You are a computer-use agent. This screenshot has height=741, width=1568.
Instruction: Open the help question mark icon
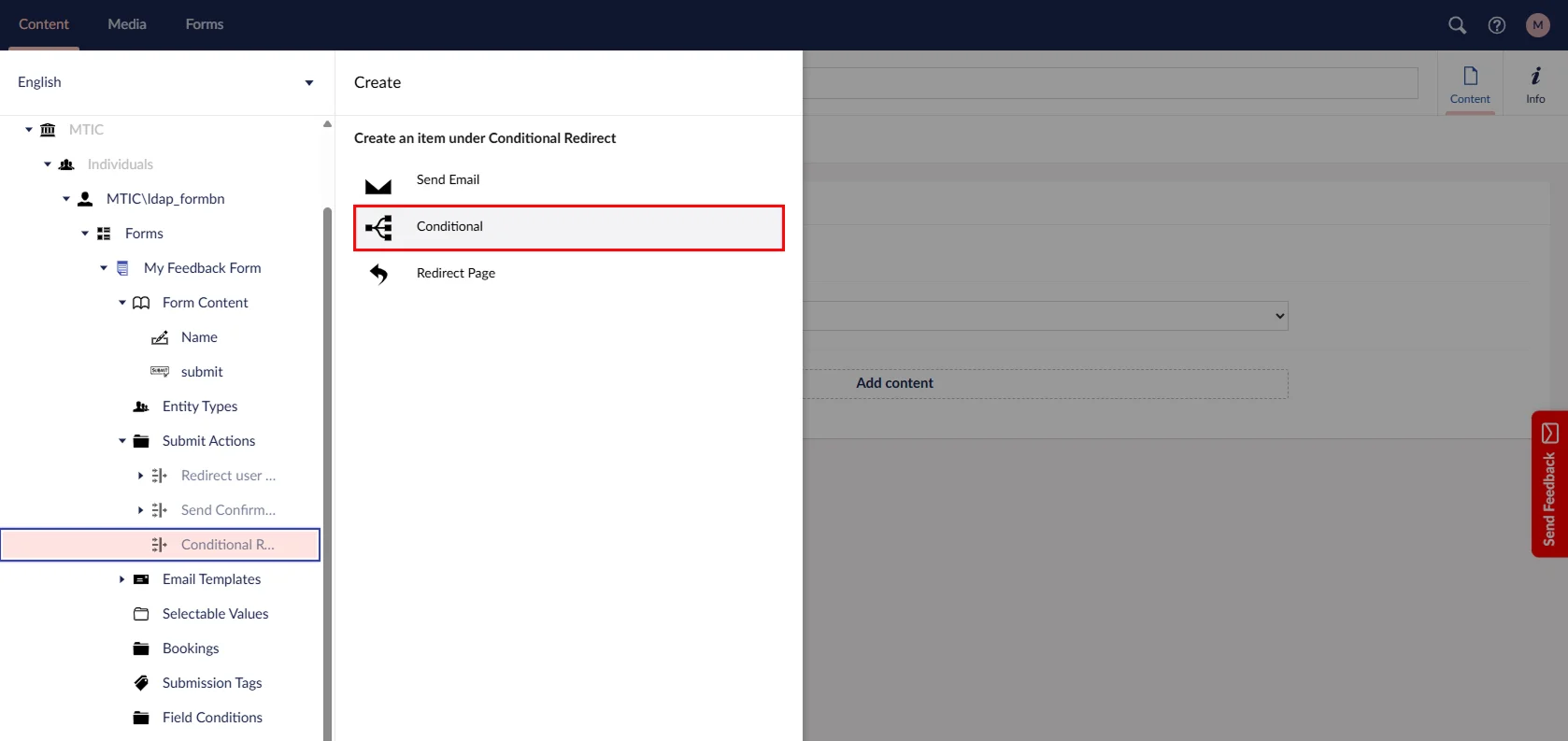click(x=1497, y=25)
